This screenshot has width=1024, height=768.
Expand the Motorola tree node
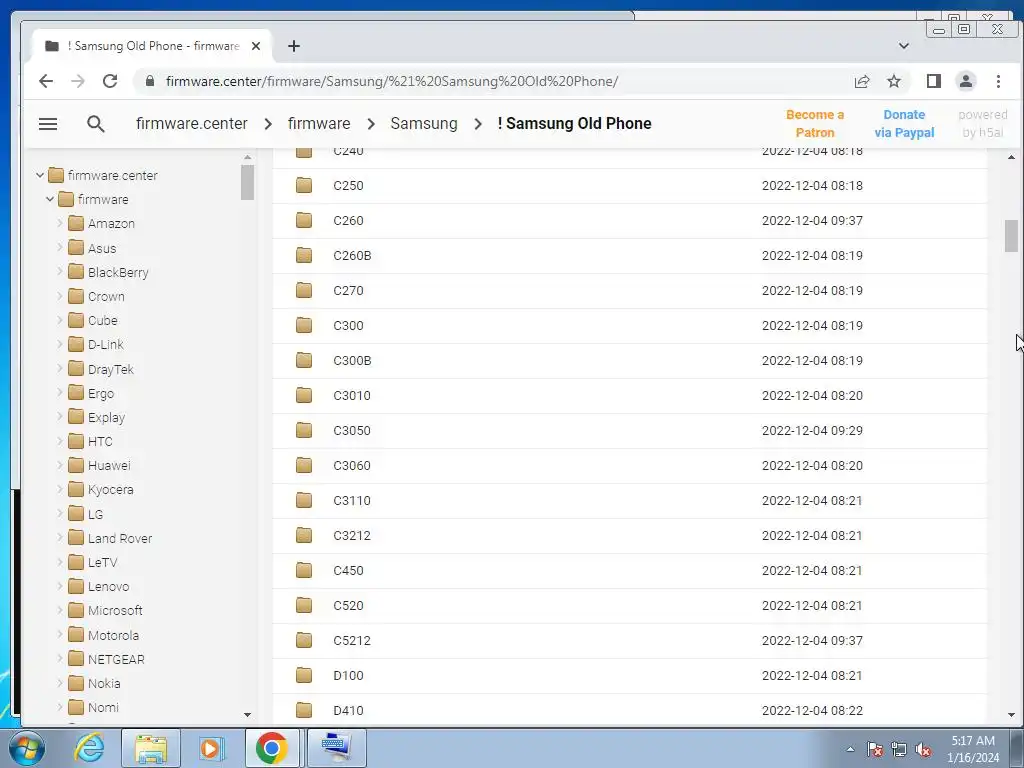tap(59, 634)
